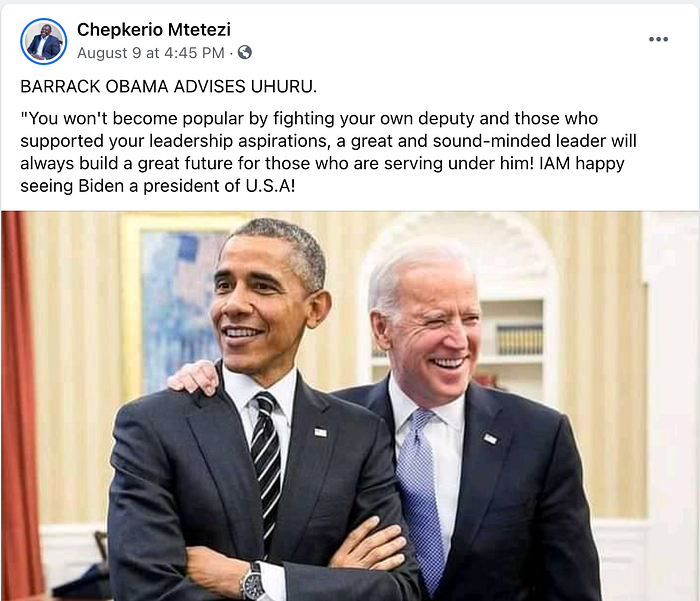Click 'seeing Biden a president of U.S.A!' line
Image resolution: width=700 pixels, height=601 pixels.
[158, 186]
